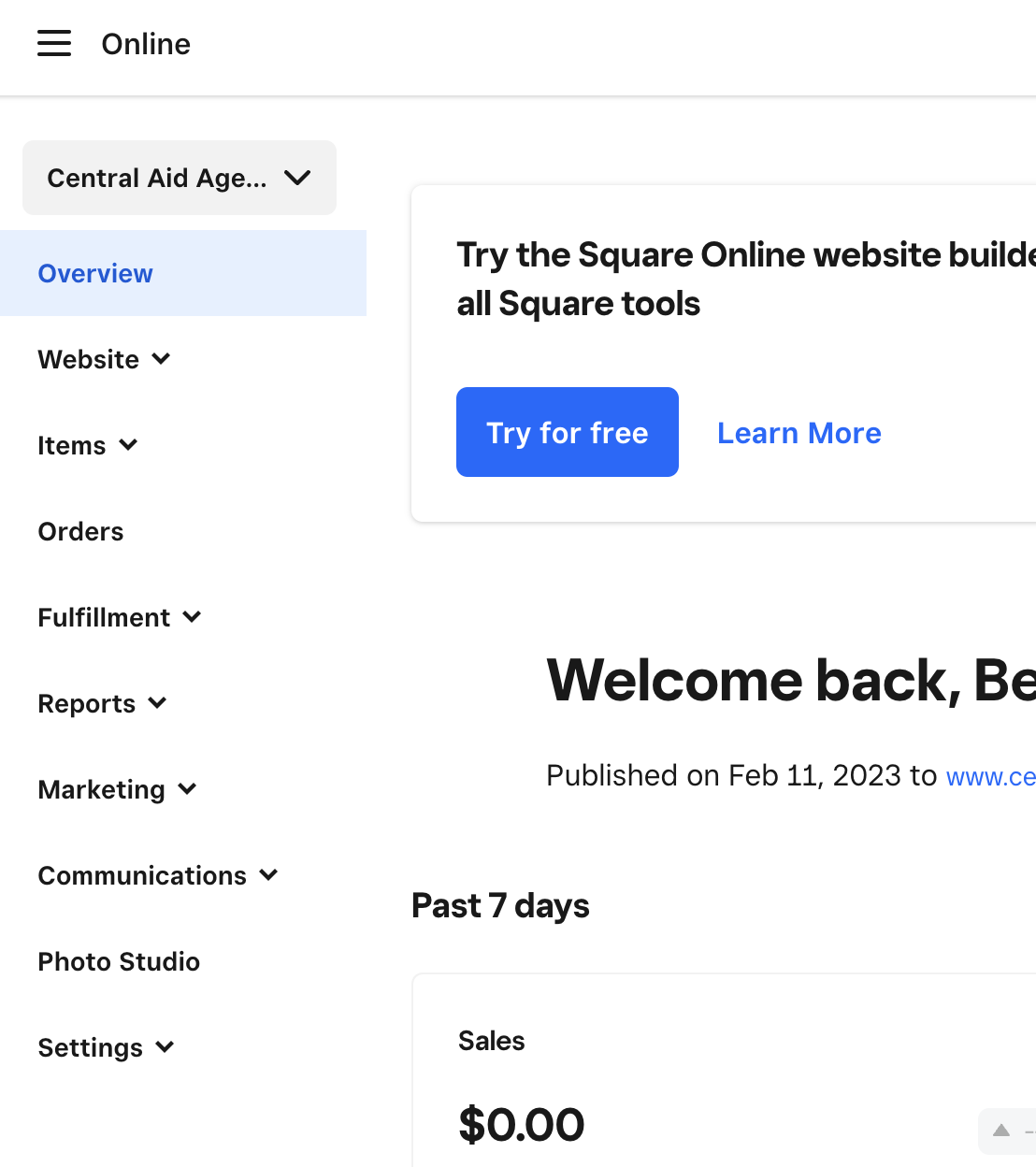Expand the Reports chevron
Screen dimensions: 1036x1167
(x=157, y=702)
